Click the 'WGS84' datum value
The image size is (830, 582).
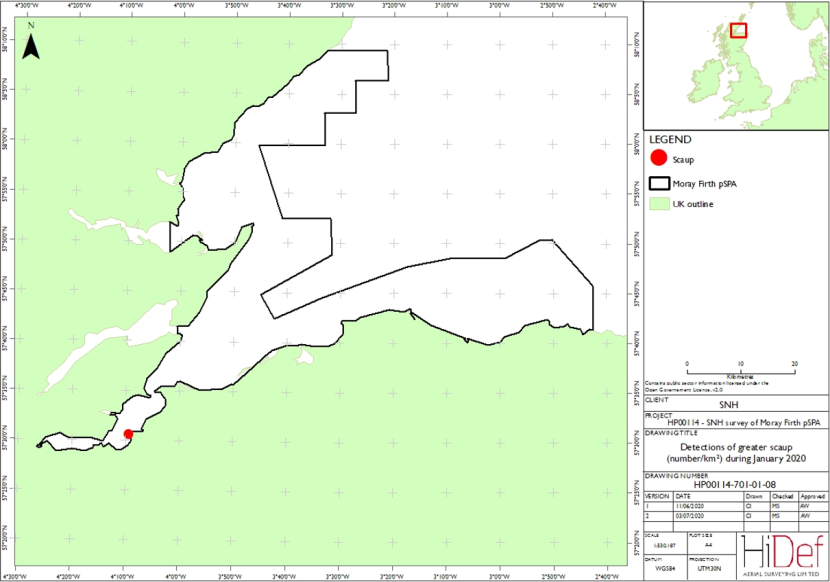coord(664,568)
